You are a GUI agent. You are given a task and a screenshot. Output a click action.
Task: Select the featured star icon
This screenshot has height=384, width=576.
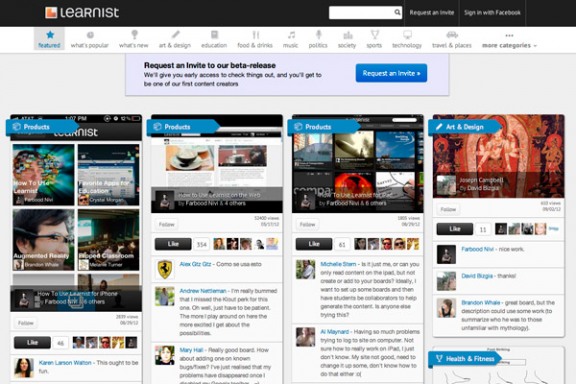50,35
